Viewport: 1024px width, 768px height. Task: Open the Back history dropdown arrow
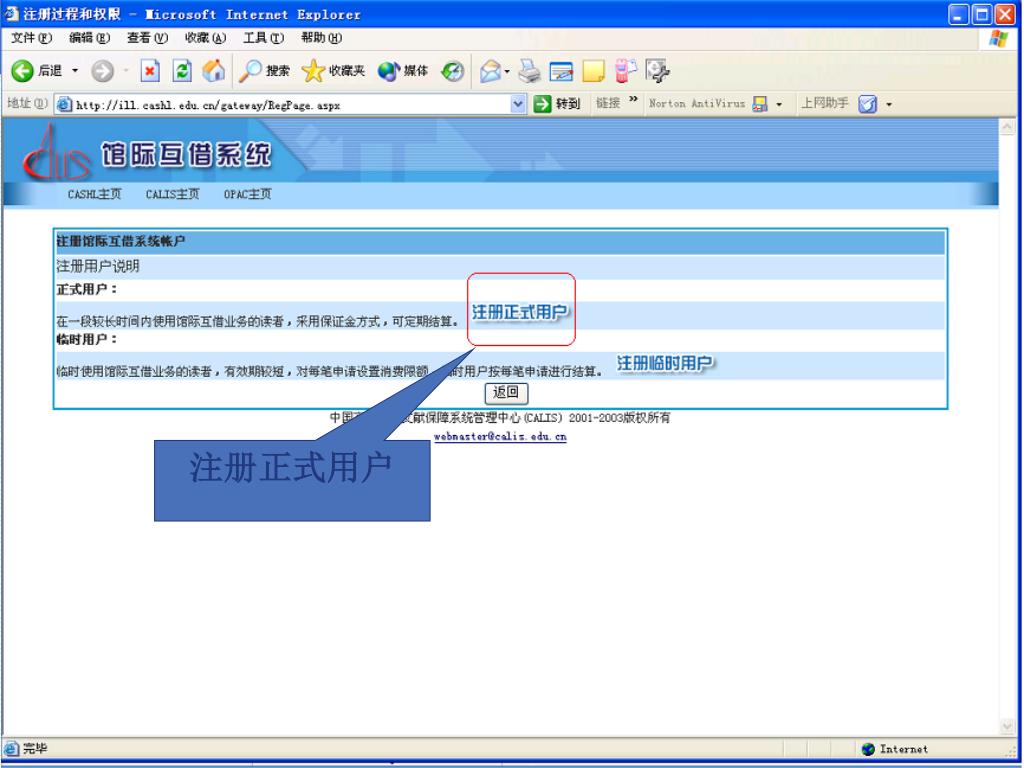click(74, 71)
